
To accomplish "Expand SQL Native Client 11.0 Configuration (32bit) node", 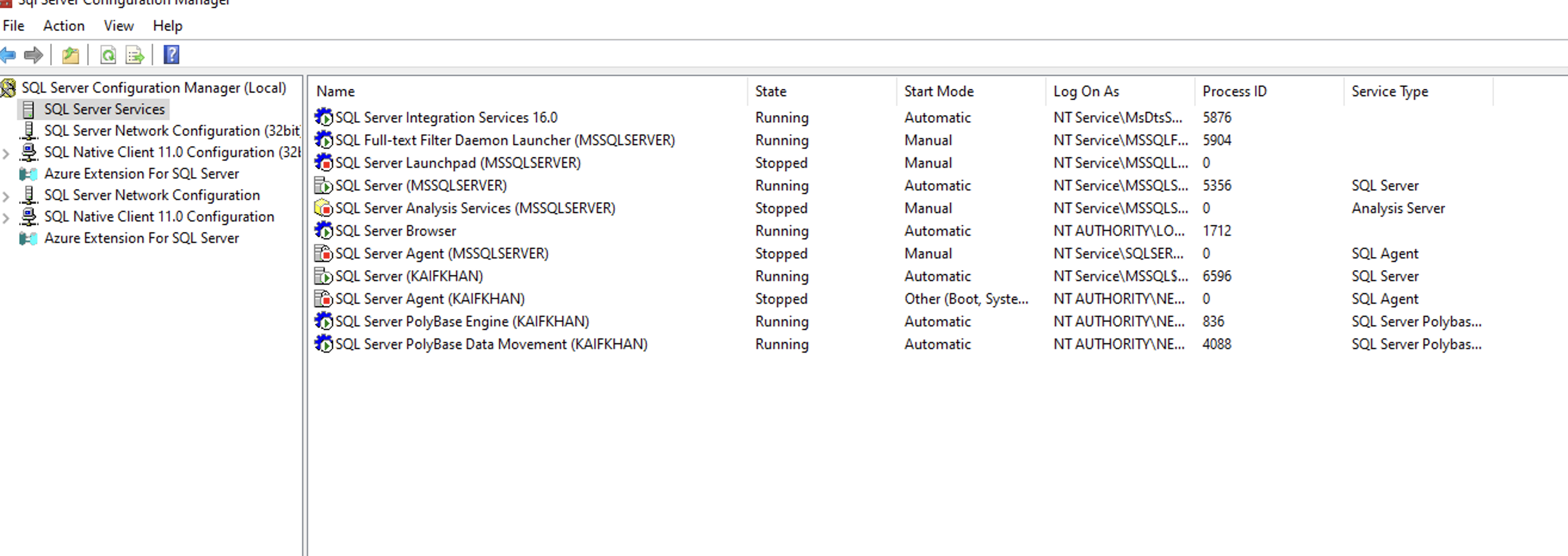I will 6,153.
